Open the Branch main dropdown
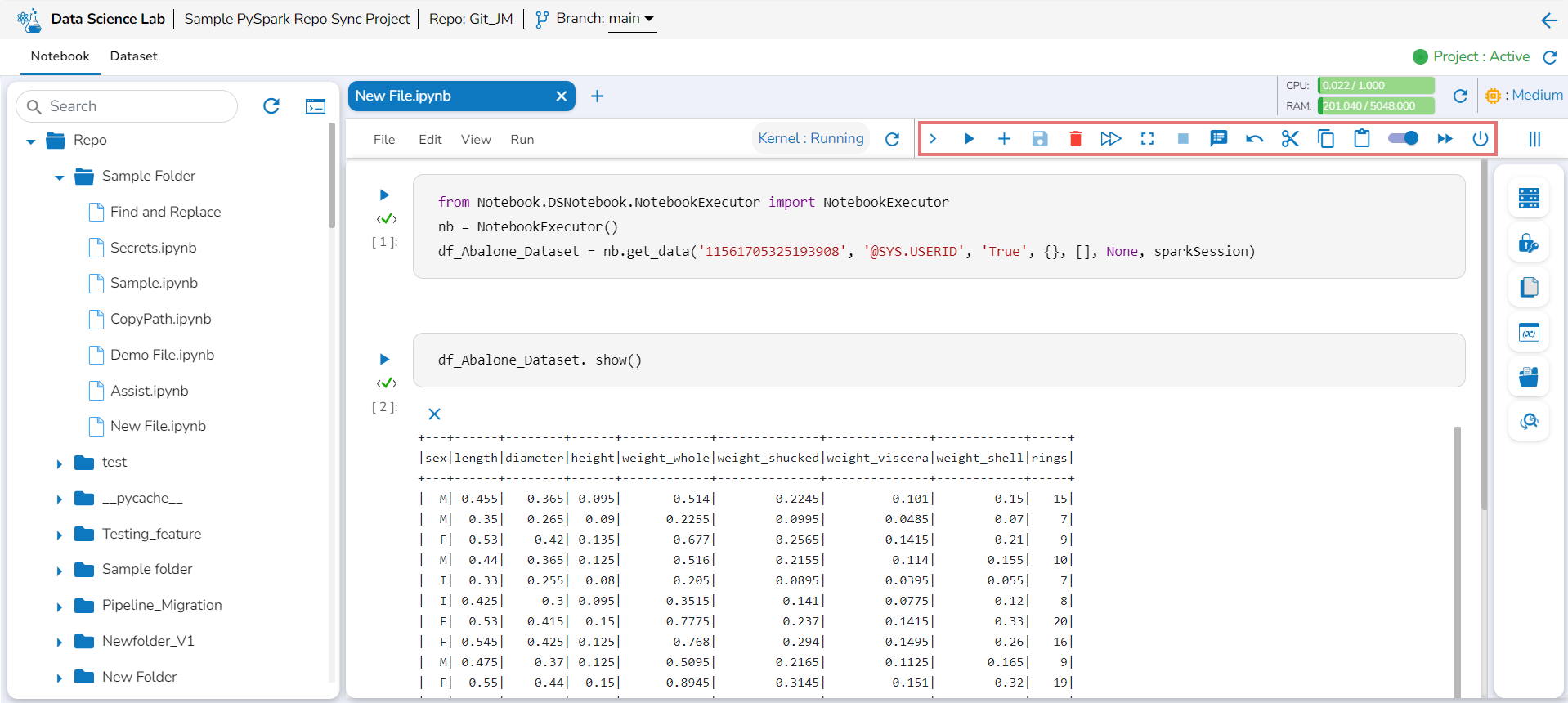Viewport: 1568px width, 703px height. (631, 19)
